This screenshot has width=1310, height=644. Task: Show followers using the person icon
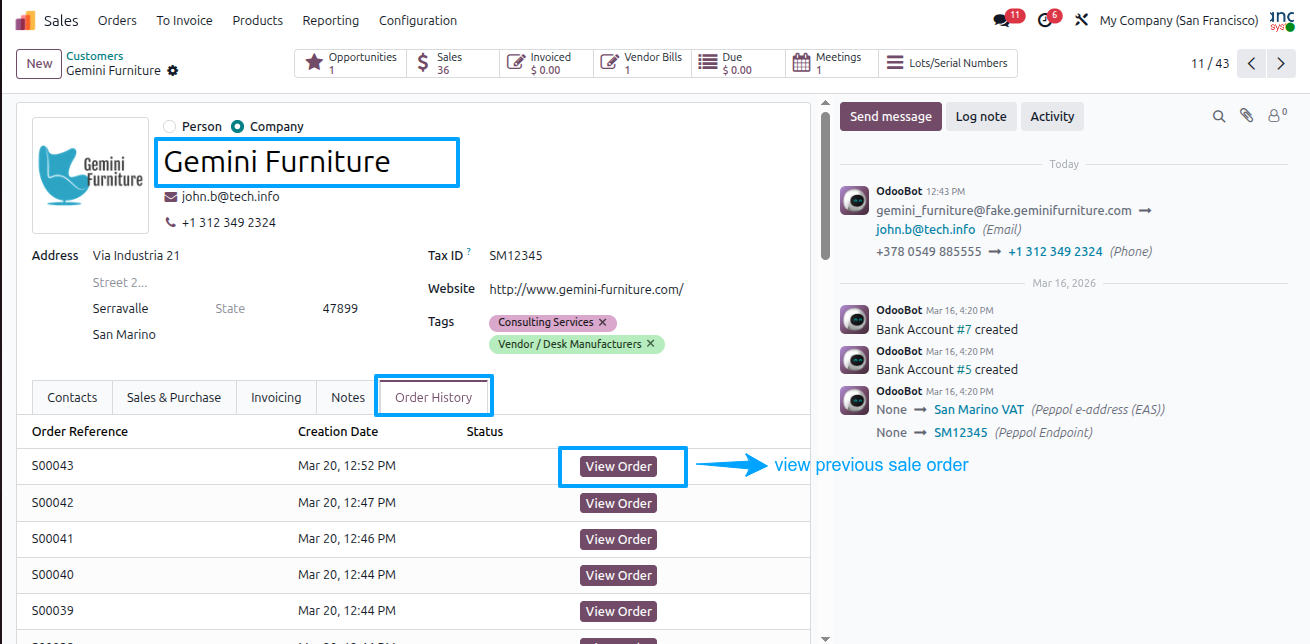1277,116
